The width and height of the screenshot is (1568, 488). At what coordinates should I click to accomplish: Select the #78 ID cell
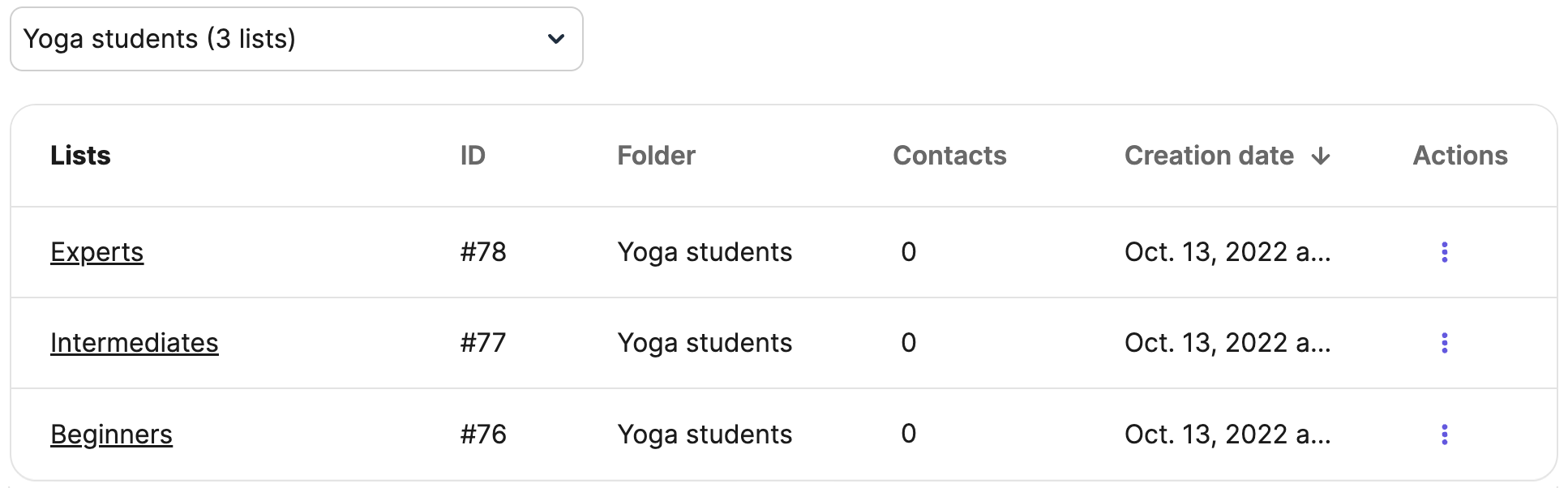[483, 252]
